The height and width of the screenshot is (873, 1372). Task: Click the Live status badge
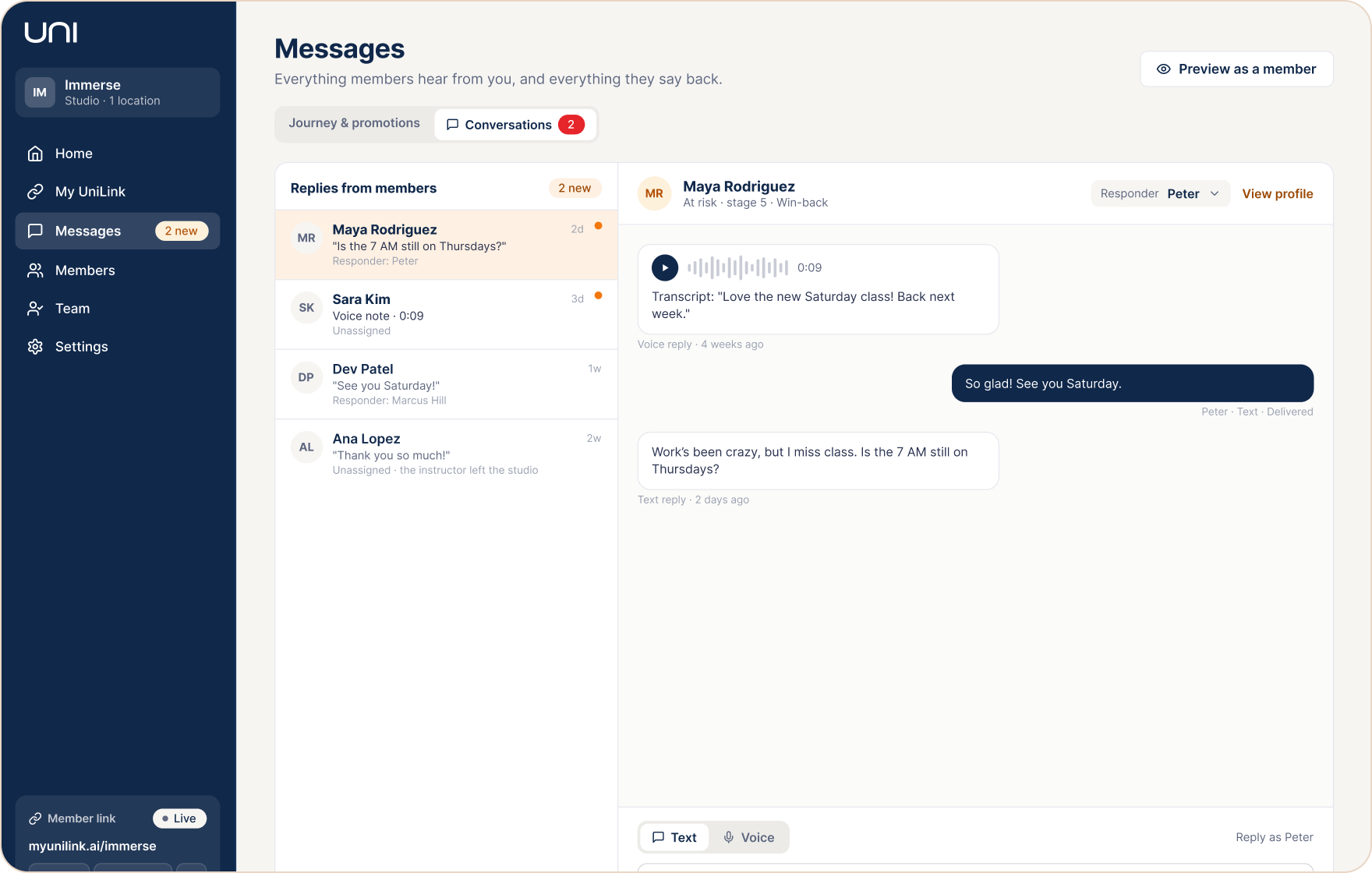(179, 818)
